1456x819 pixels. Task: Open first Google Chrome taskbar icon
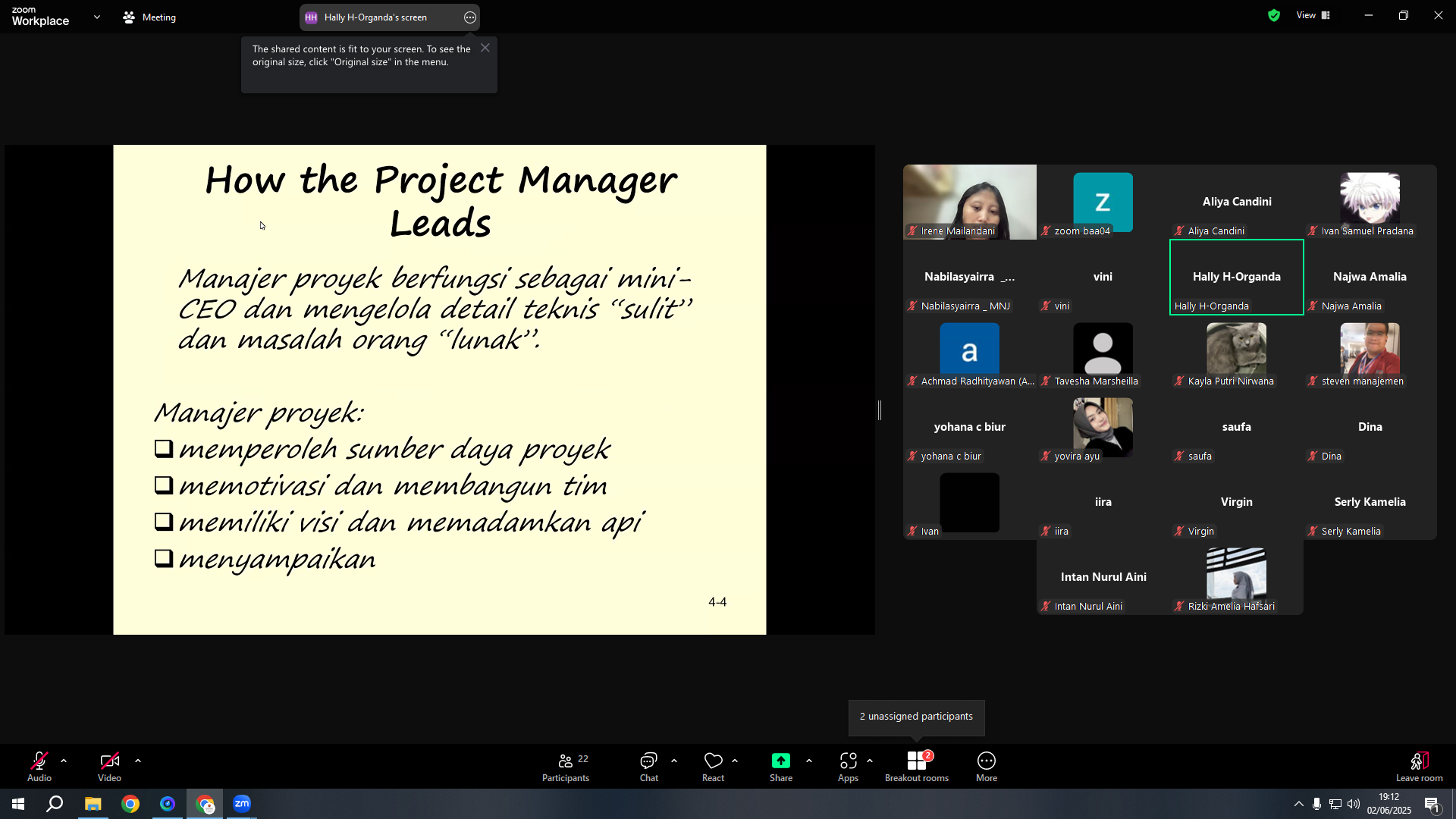point(130,804)
